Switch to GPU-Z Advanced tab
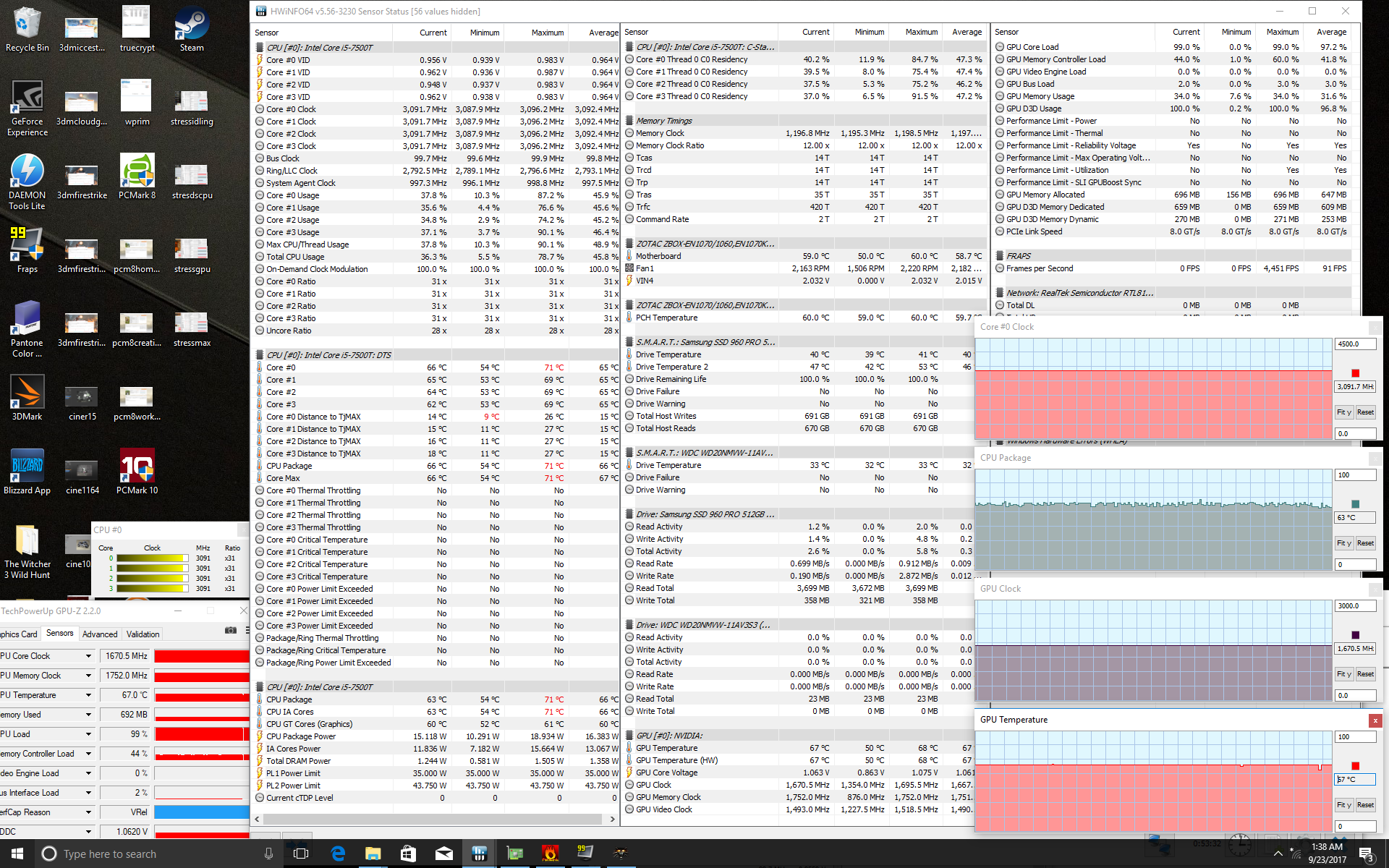 point(100,634)
